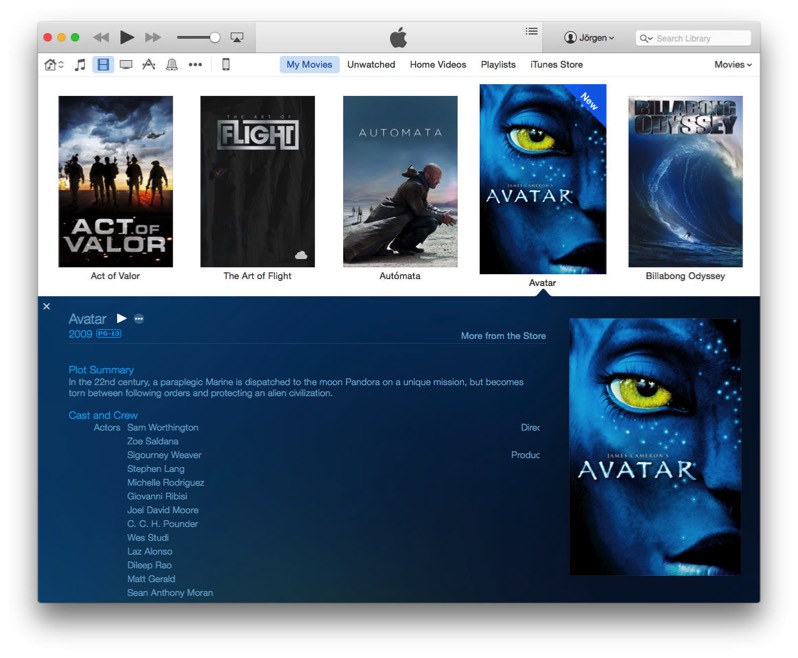798x658 pixels.
Task: Open the Movies view options dropdown
Action: 733,65
